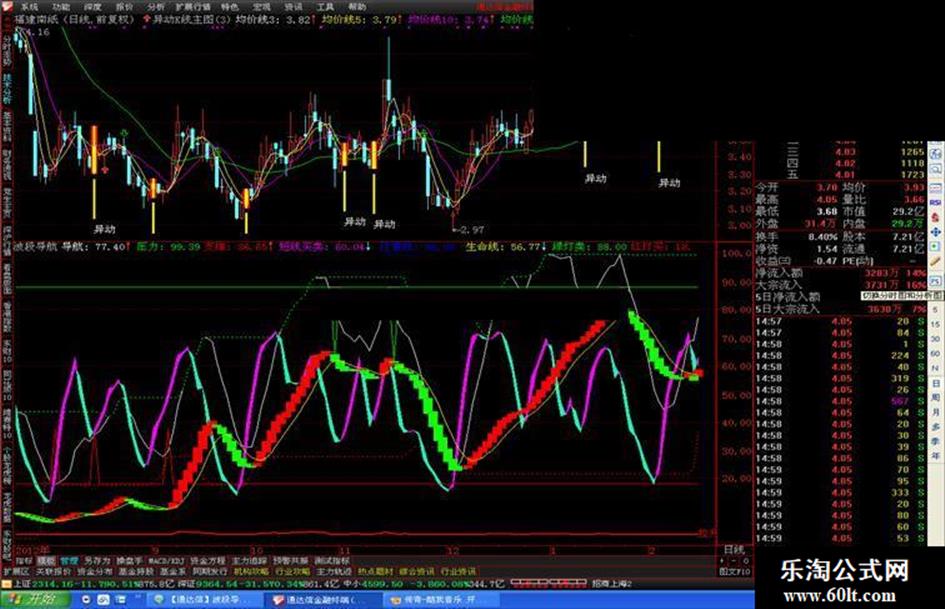Click the blue four-way arrows icon
This screenshot has width=945, height=609.
click(x=935, y=232)
